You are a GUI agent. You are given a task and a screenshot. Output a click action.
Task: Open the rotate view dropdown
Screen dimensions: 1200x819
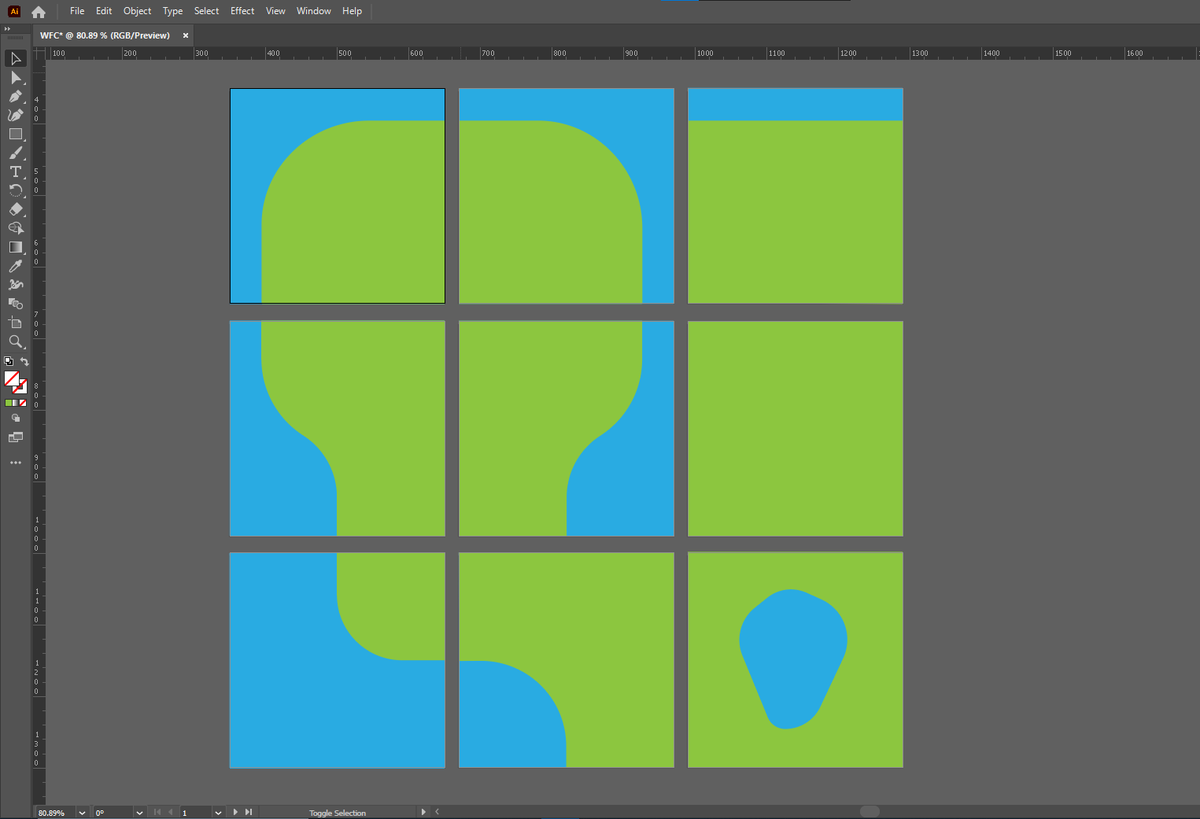pyautogui.click(x=139, y=813)
